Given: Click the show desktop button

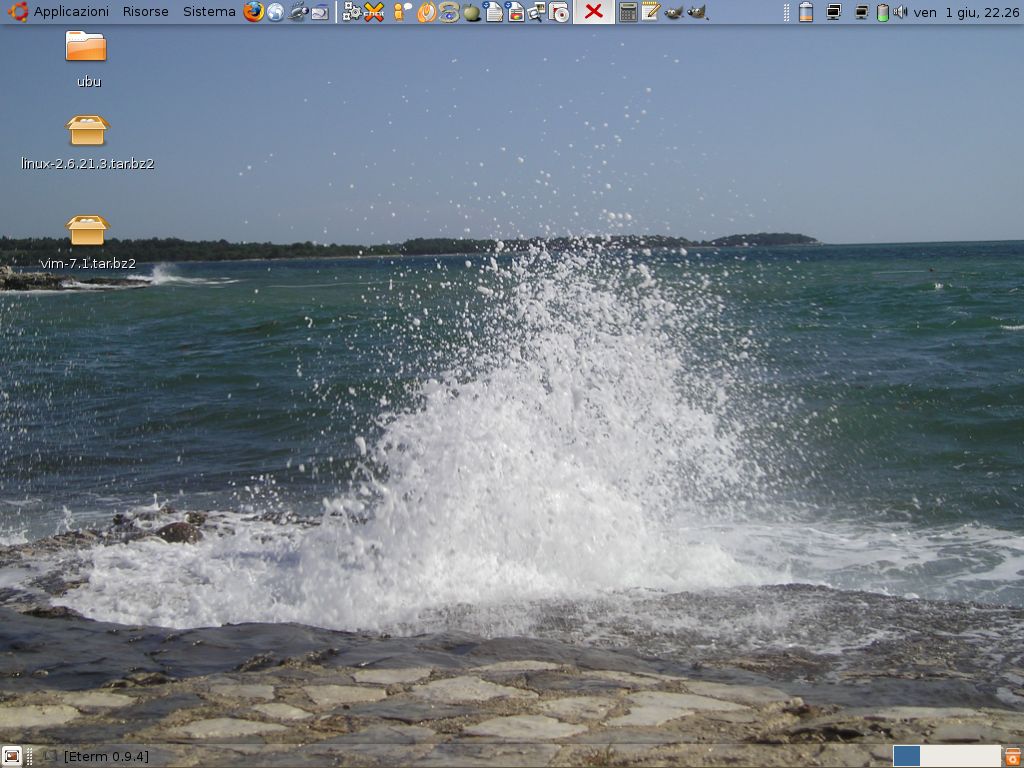Looking at the screenshot, I should click(x=12, y=756).
